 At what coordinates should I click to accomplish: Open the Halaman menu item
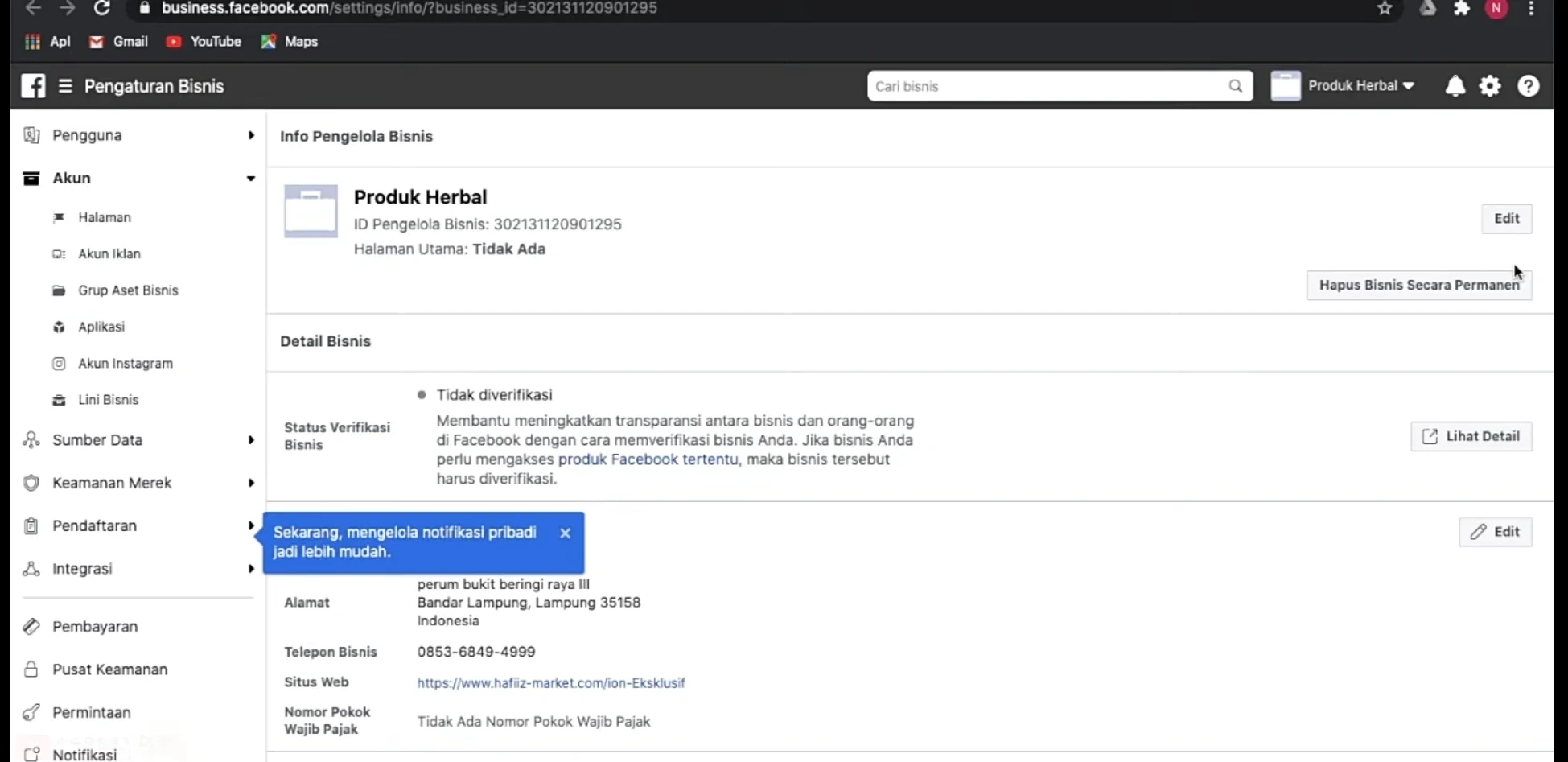(x=105, y=217)
